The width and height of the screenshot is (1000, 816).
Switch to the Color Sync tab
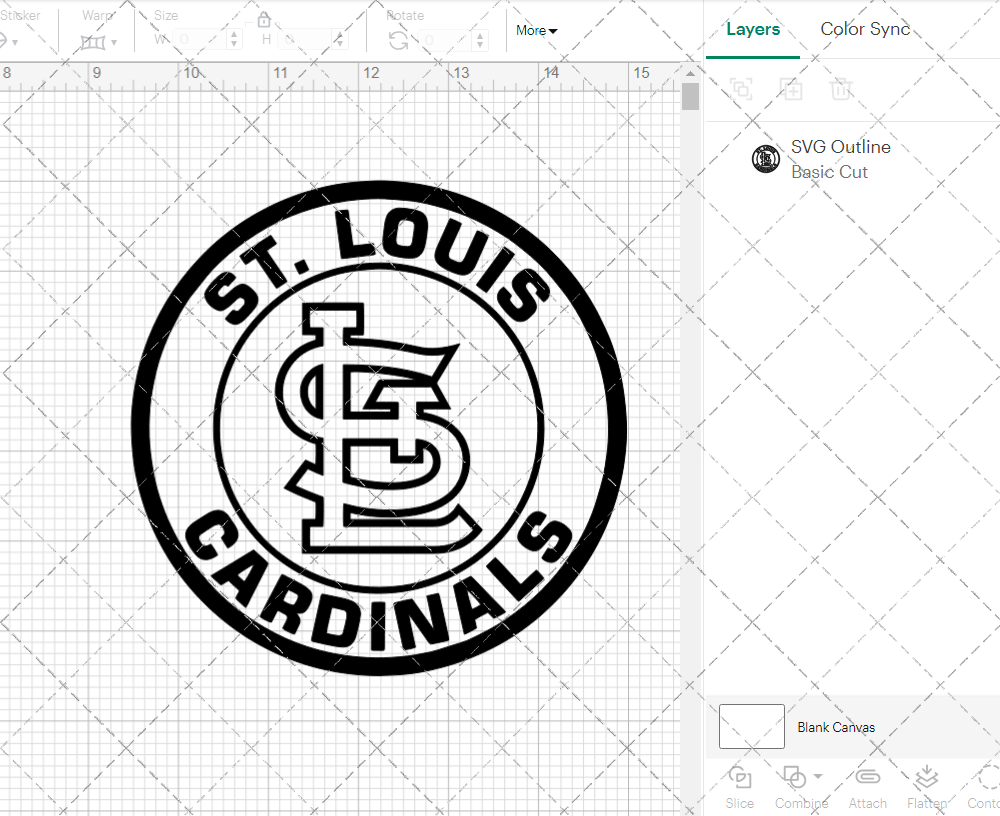click(x=865, y=29)
